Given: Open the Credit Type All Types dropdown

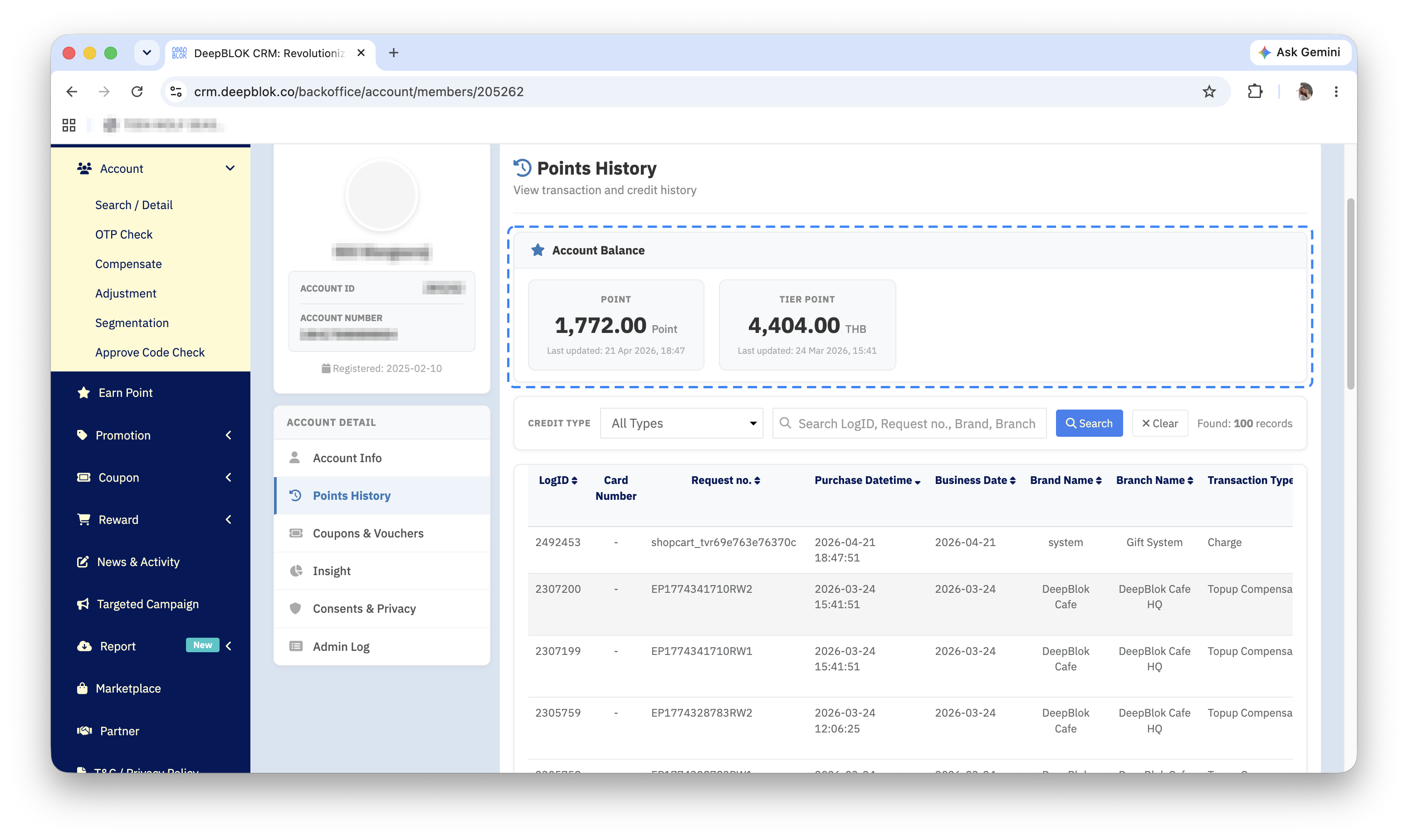Looking at the screenshot, I should click(681, 423).
